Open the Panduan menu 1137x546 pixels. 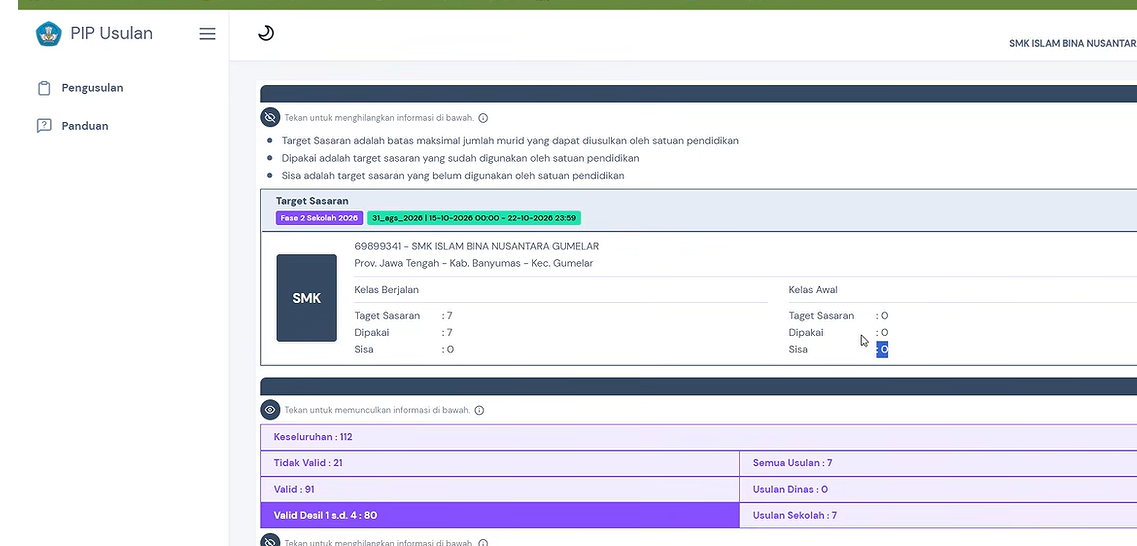coord(85,126)
